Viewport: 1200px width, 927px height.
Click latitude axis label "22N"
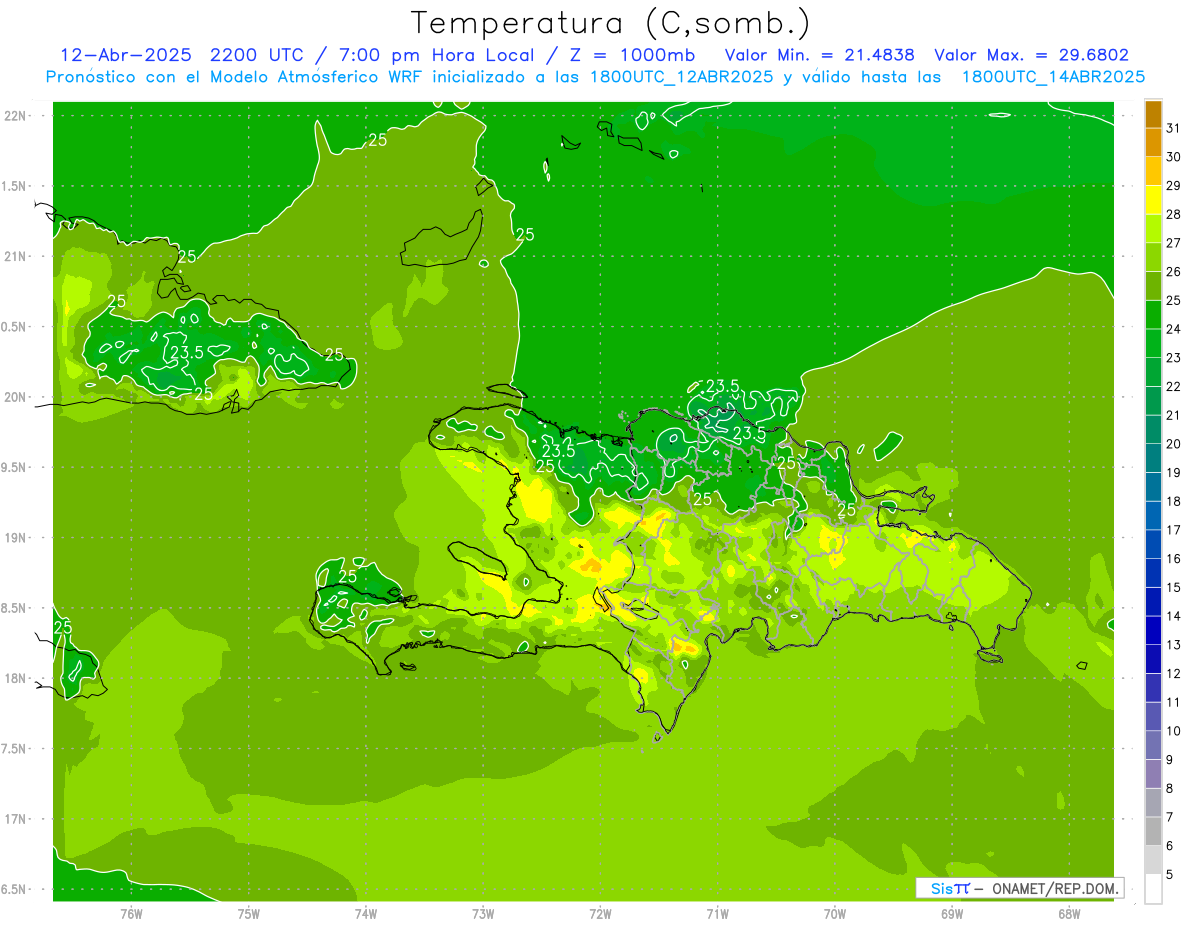pyautogui.click(x=15, y=115)
